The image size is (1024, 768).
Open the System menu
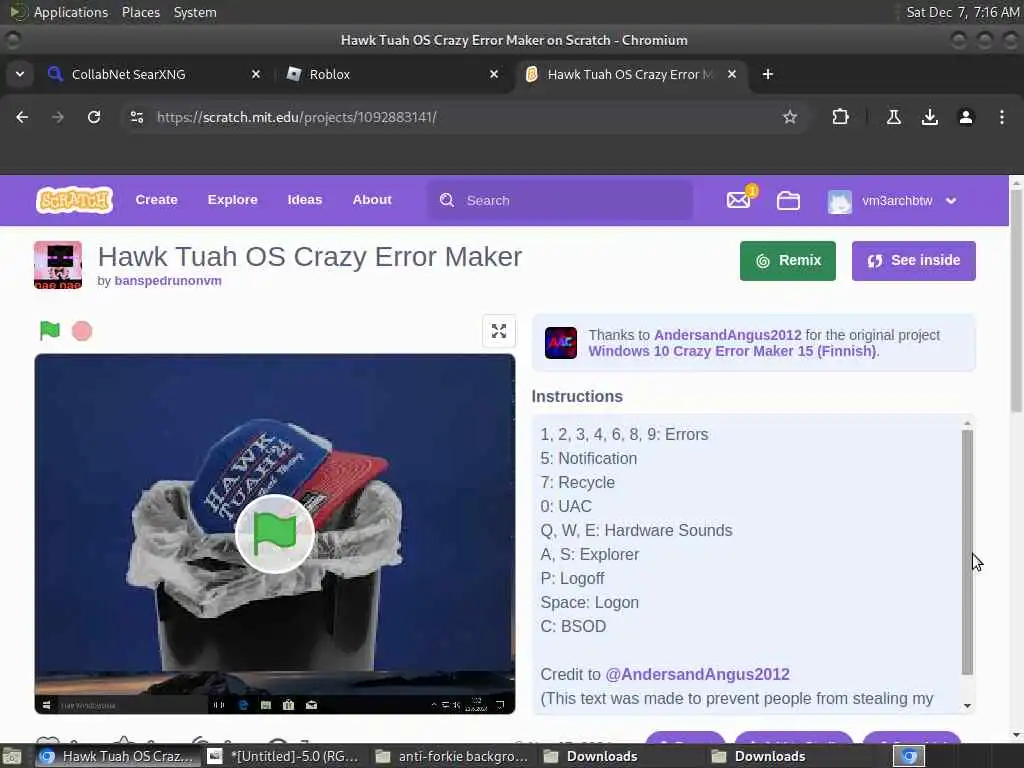195,12
